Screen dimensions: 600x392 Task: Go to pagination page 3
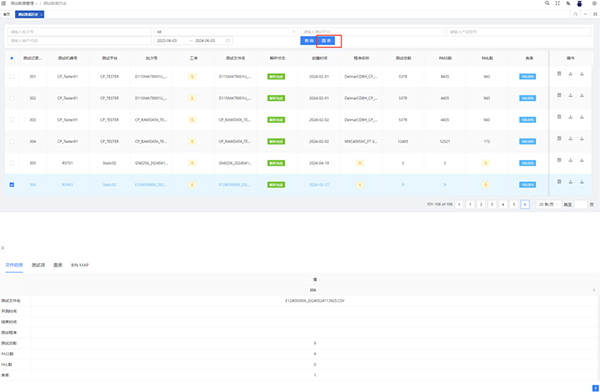click(492, 204)
